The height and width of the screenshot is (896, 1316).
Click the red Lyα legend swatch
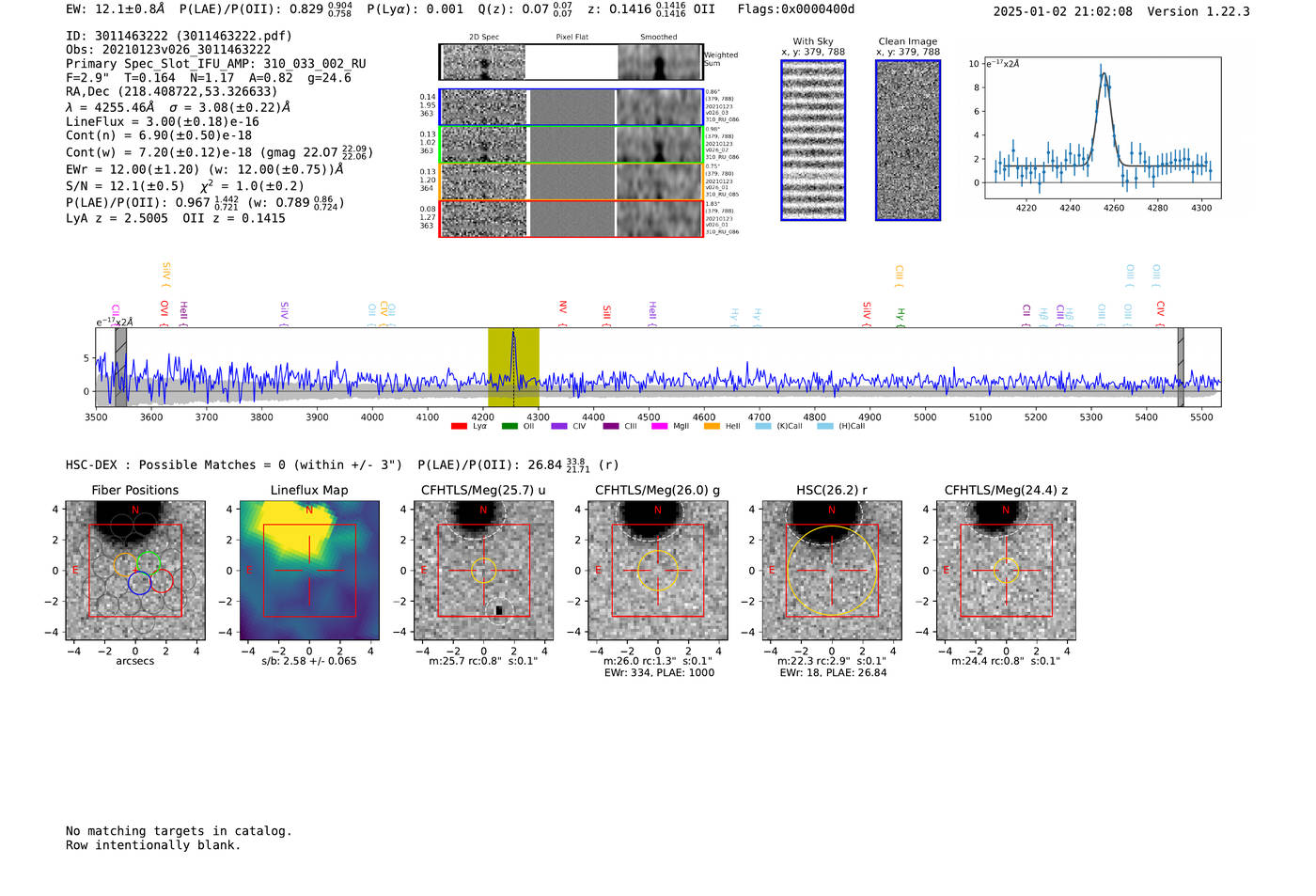click(x=459, y=426)
